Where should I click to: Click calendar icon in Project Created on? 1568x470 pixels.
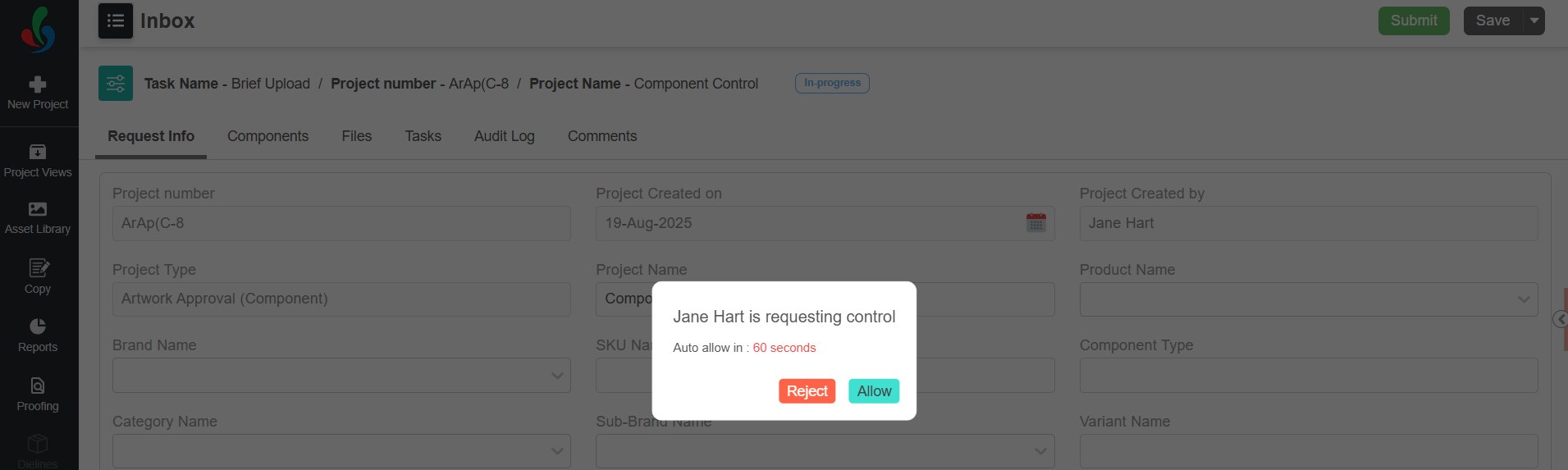pos(1036,222)
